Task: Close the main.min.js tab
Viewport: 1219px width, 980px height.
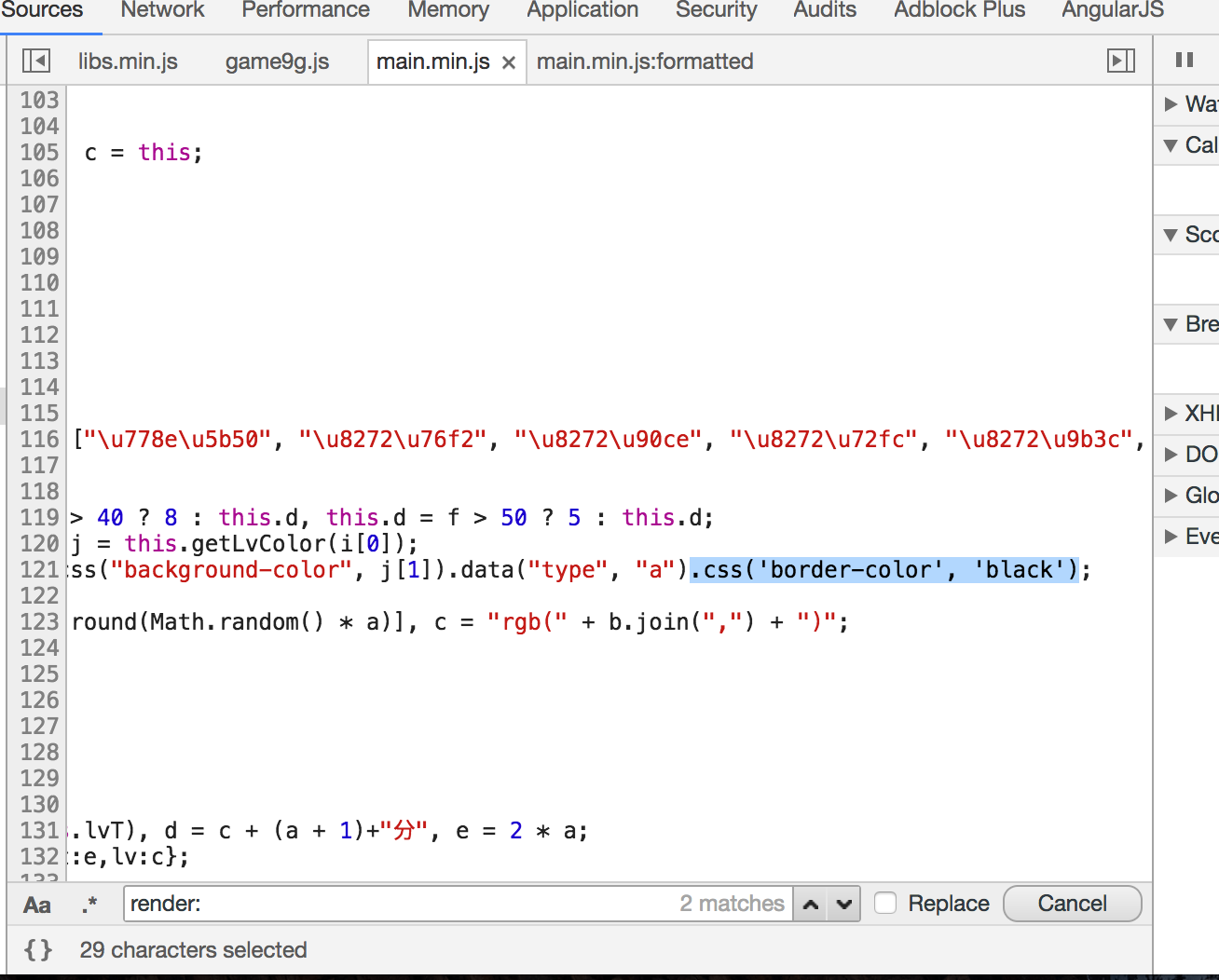Action: [x=509, y=62]
